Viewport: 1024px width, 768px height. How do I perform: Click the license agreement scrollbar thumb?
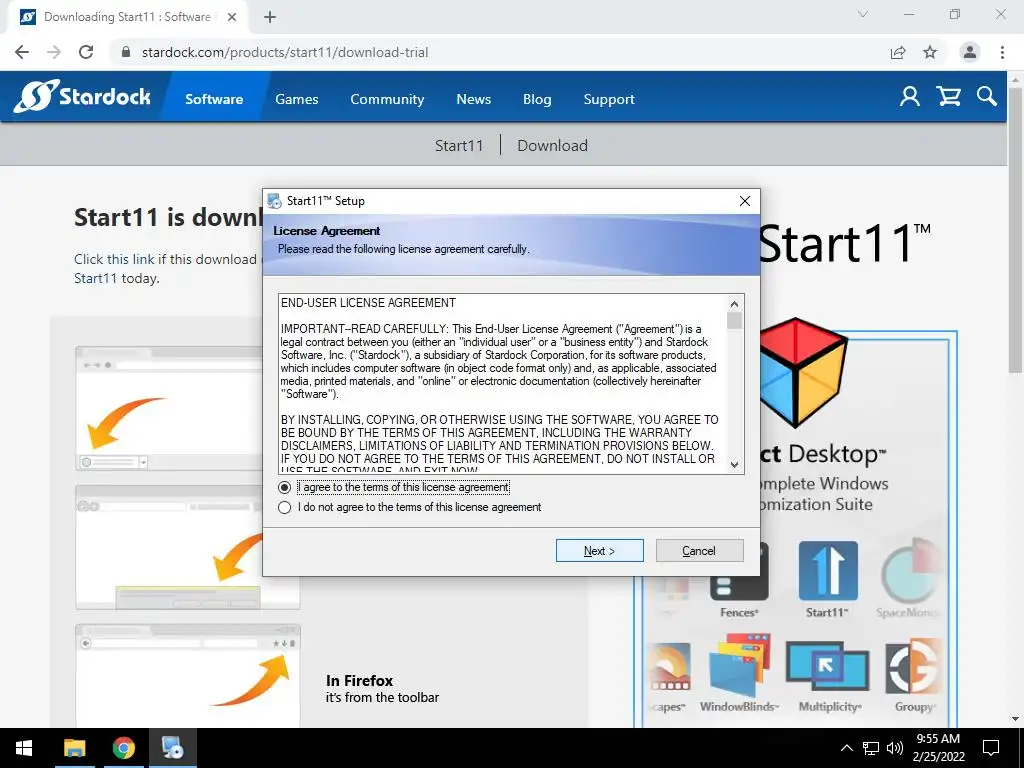click(x=735, y=320)
